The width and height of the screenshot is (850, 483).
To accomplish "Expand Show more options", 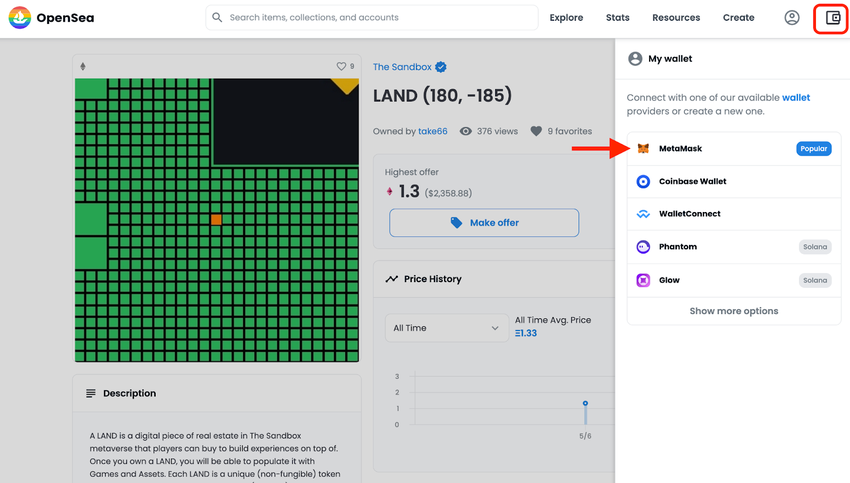I will [733, 311].
